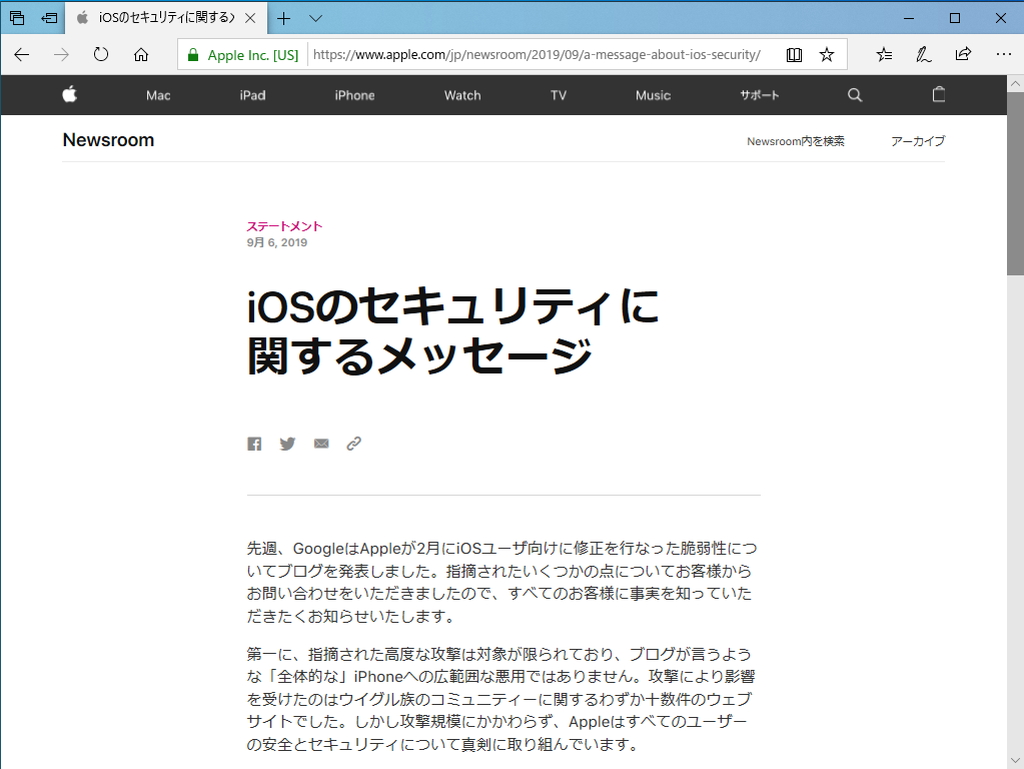Viewport: 1024px width, 769px height.
Task: Share the article on Twitter
Action: coord(287,443)
